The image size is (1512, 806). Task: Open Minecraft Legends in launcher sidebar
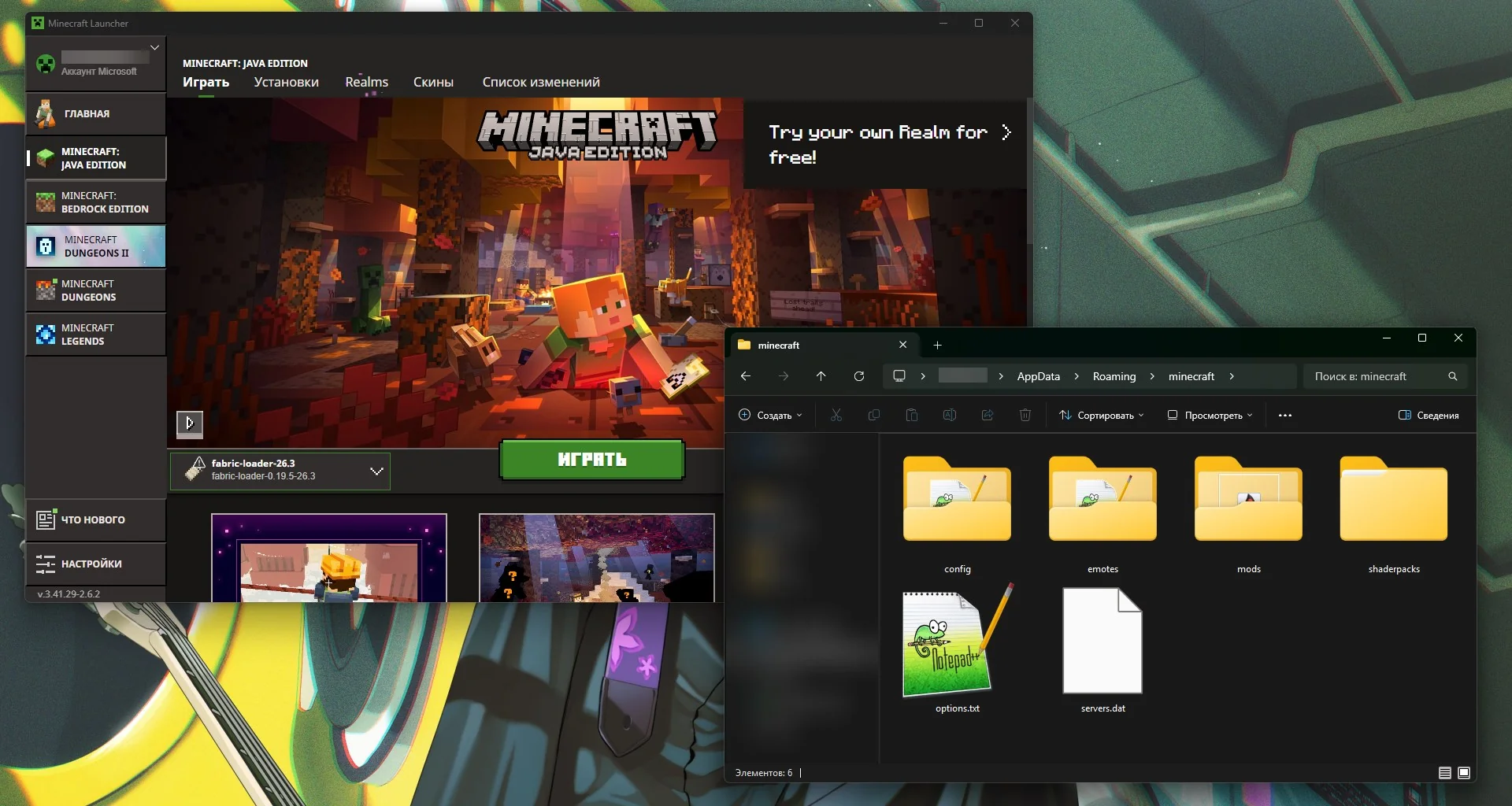95,334
